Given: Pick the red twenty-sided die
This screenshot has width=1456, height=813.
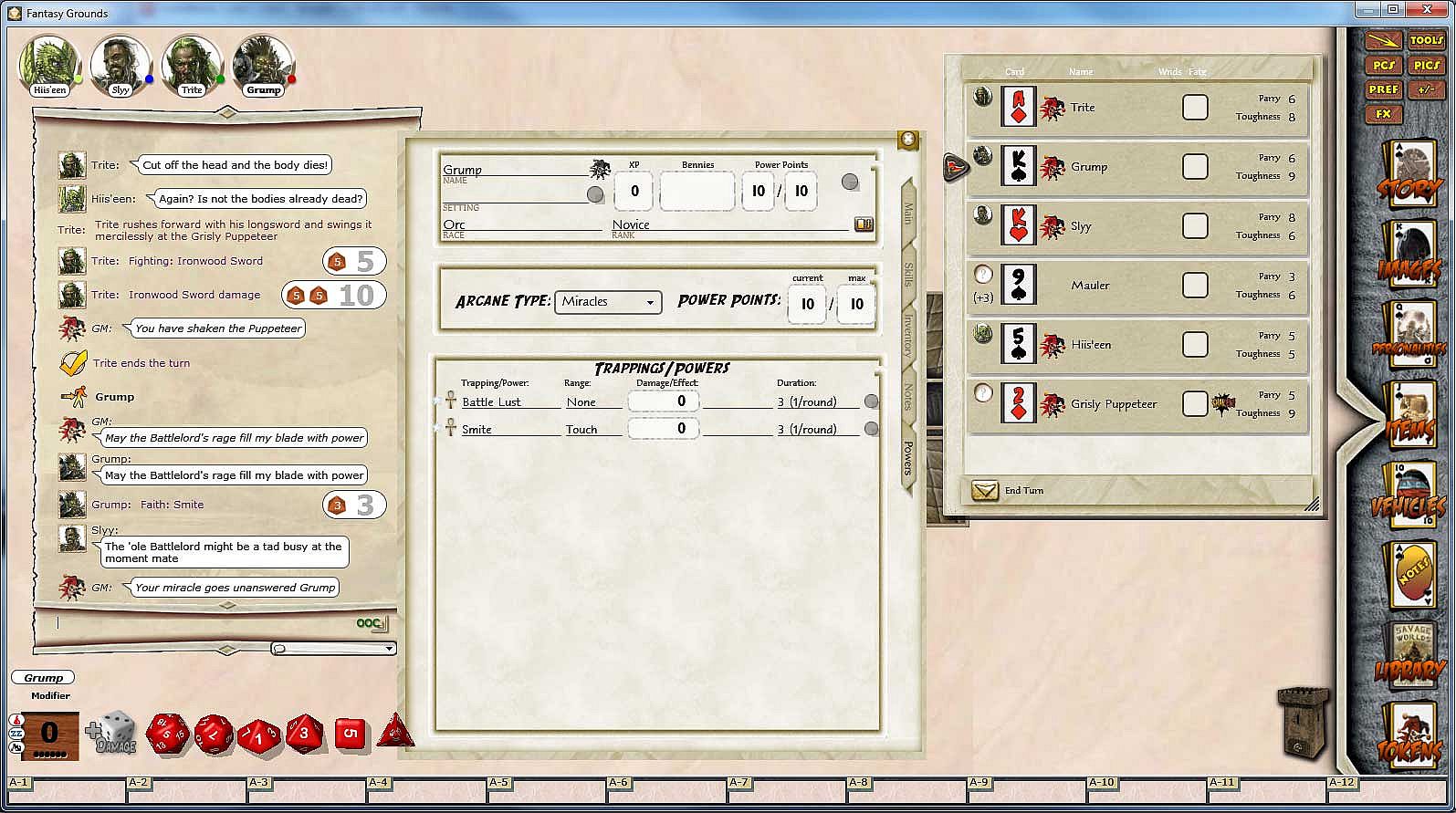Looking at the screenshot, I should [168, 734].
